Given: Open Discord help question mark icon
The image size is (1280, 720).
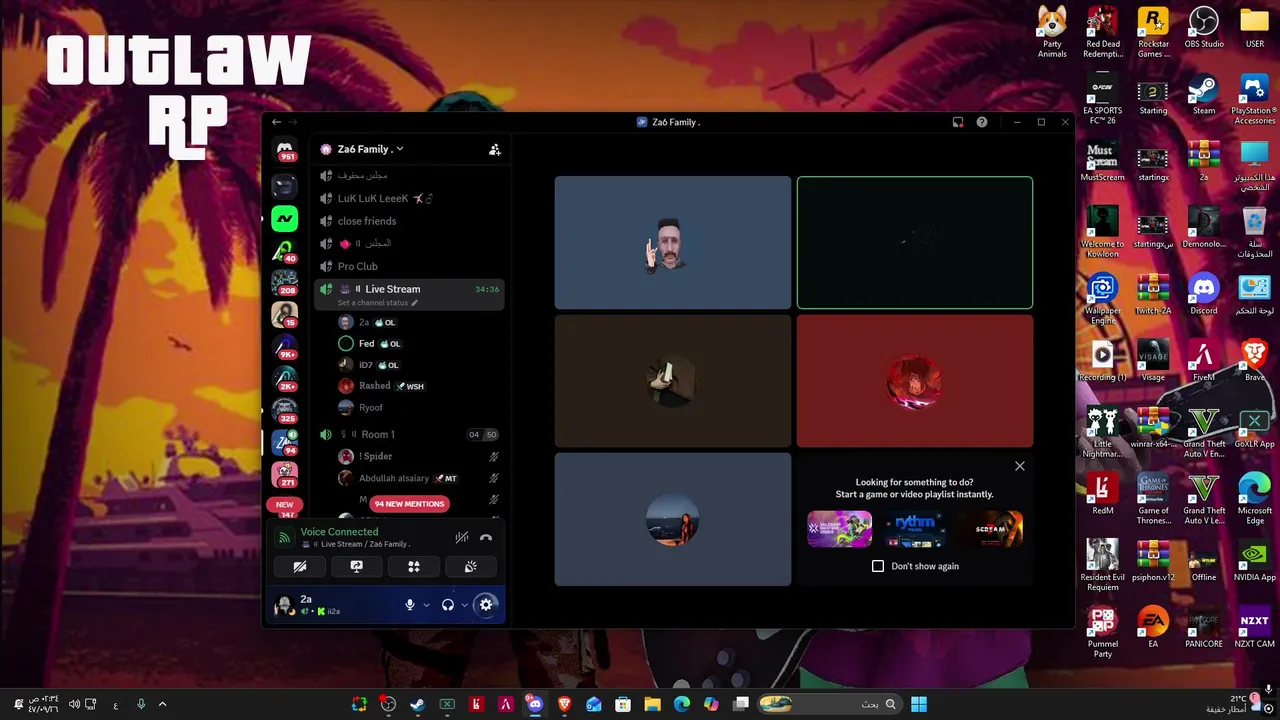Looking at the screenshot, I should tap(982, 122).
